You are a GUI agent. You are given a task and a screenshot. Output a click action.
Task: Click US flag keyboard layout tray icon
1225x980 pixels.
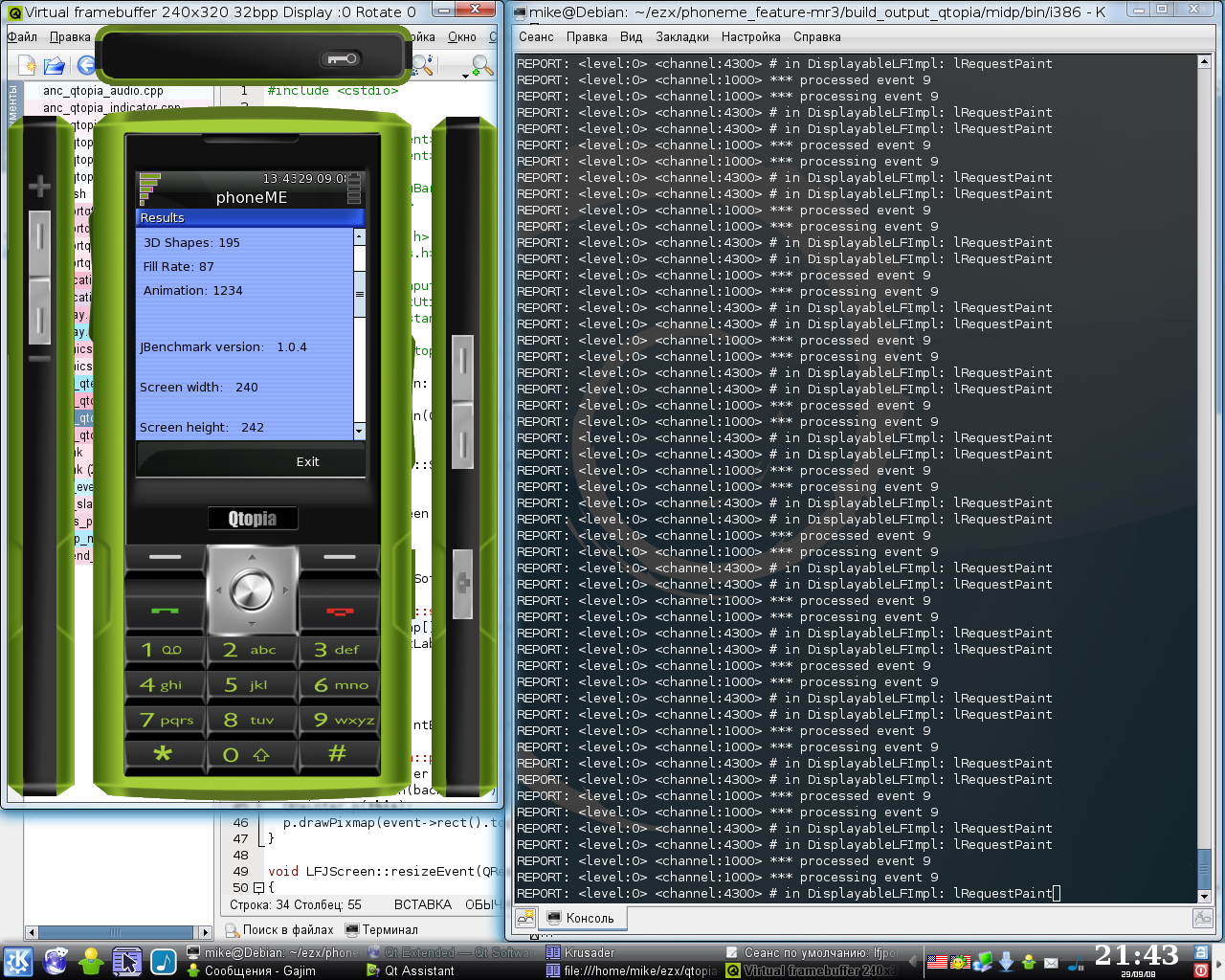[x=936, y=962]
